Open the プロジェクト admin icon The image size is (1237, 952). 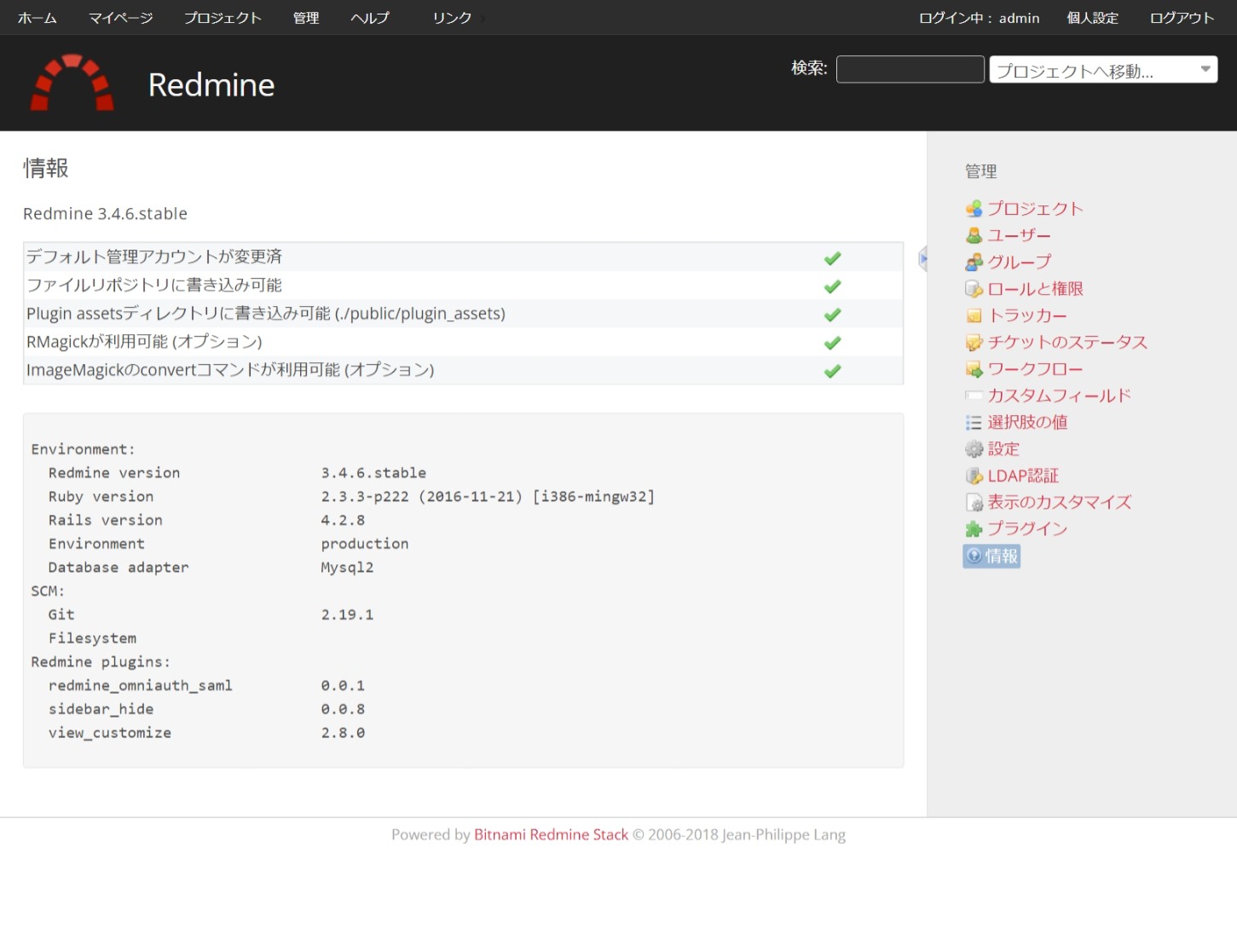[x=974, y=208]
